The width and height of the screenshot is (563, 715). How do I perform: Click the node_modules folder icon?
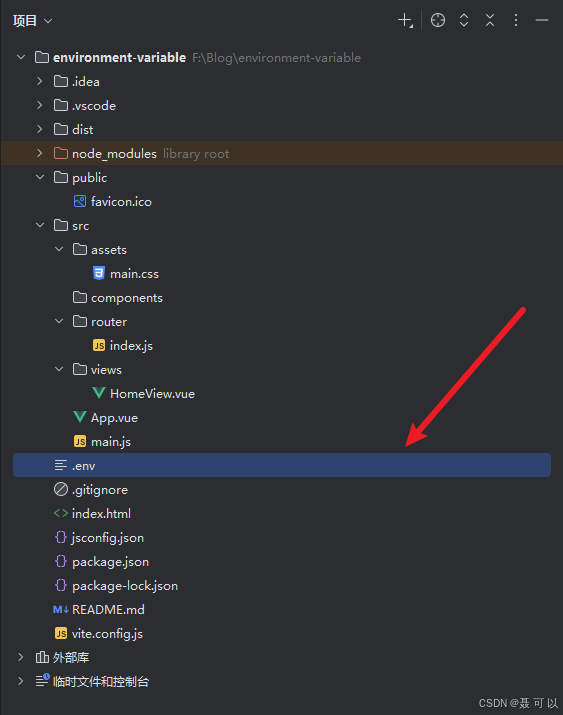(61, 153)
